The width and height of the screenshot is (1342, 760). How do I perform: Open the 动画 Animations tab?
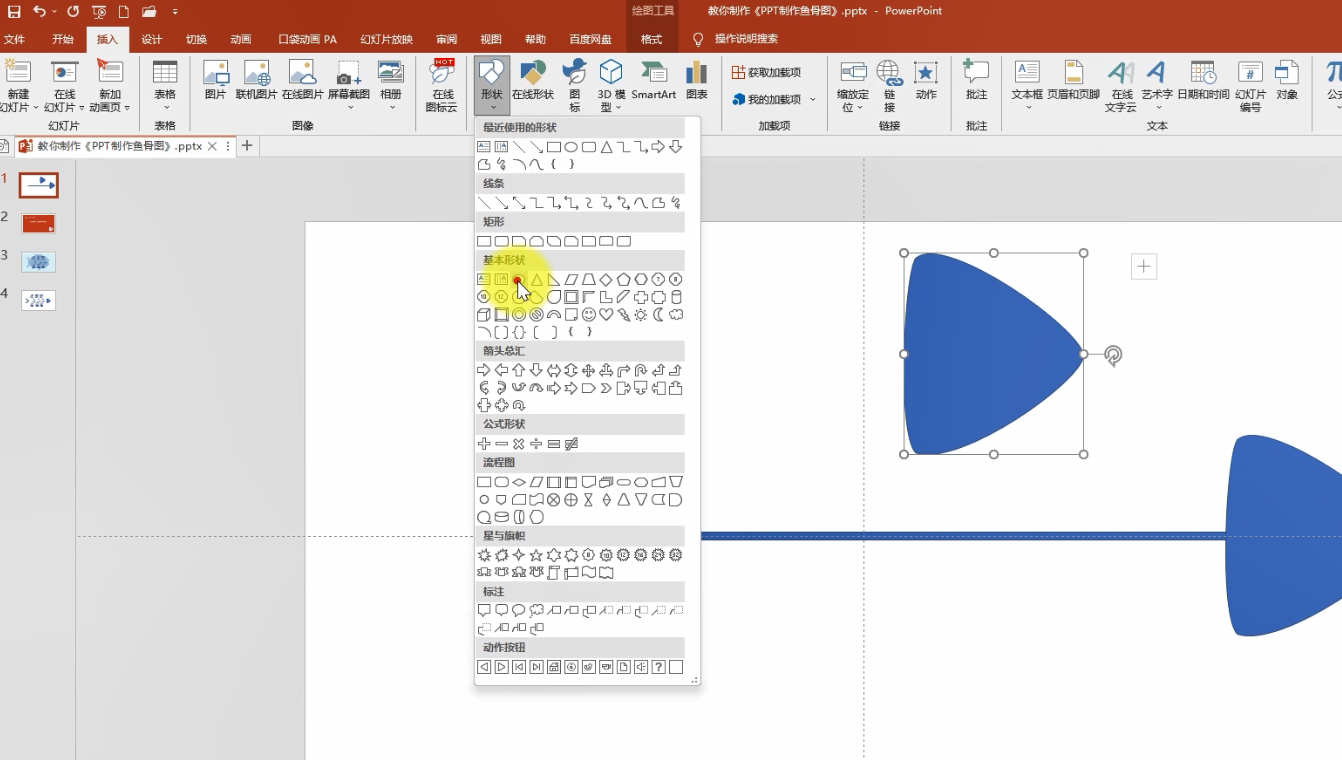pyautogui.click(x=241, y=40)
